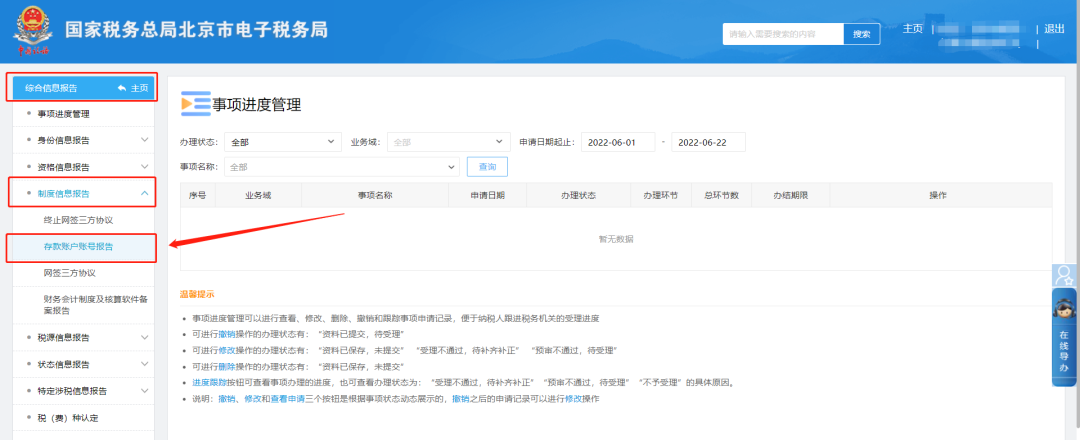Image resolution: width=1080 pixels, height=440 pixels.
Task: Click the 进度跟踪 link in tips
Action: (209, 383)
